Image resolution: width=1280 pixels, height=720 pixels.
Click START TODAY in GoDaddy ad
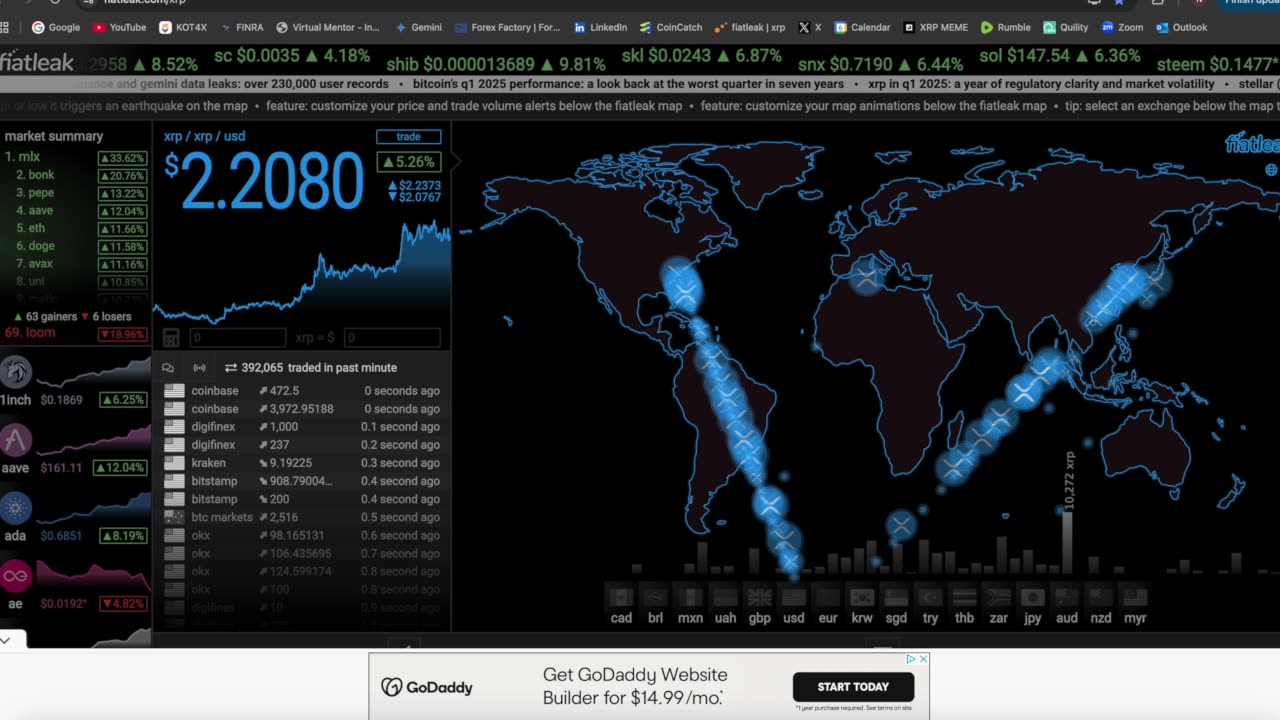pos(853,687)
